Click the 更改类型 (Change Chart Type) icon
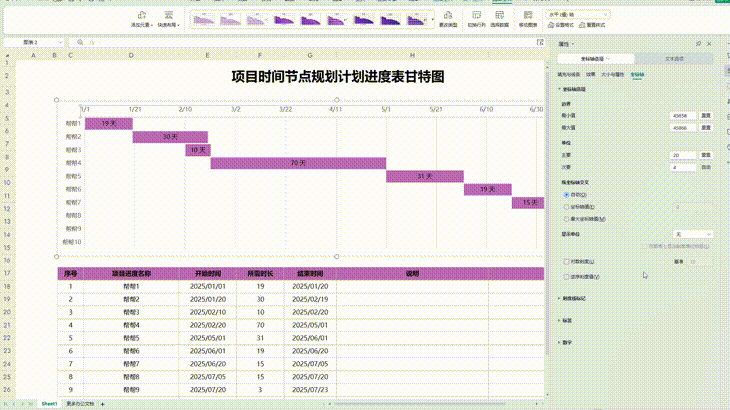Image resolution: width=730 pixels, height=410 pixels. pyautogui.click(x=445, y=16)
